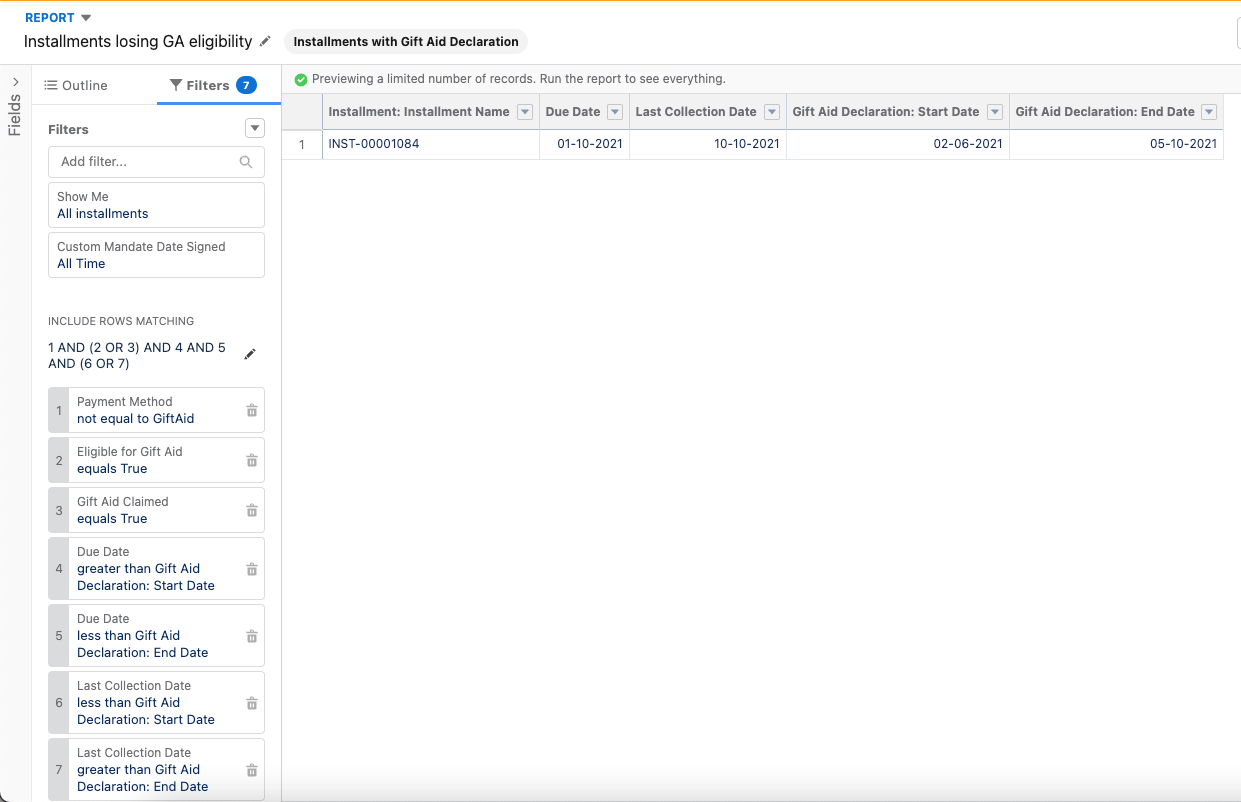
Task: Switch to the Outline tab
Action: tap(76, 86)
